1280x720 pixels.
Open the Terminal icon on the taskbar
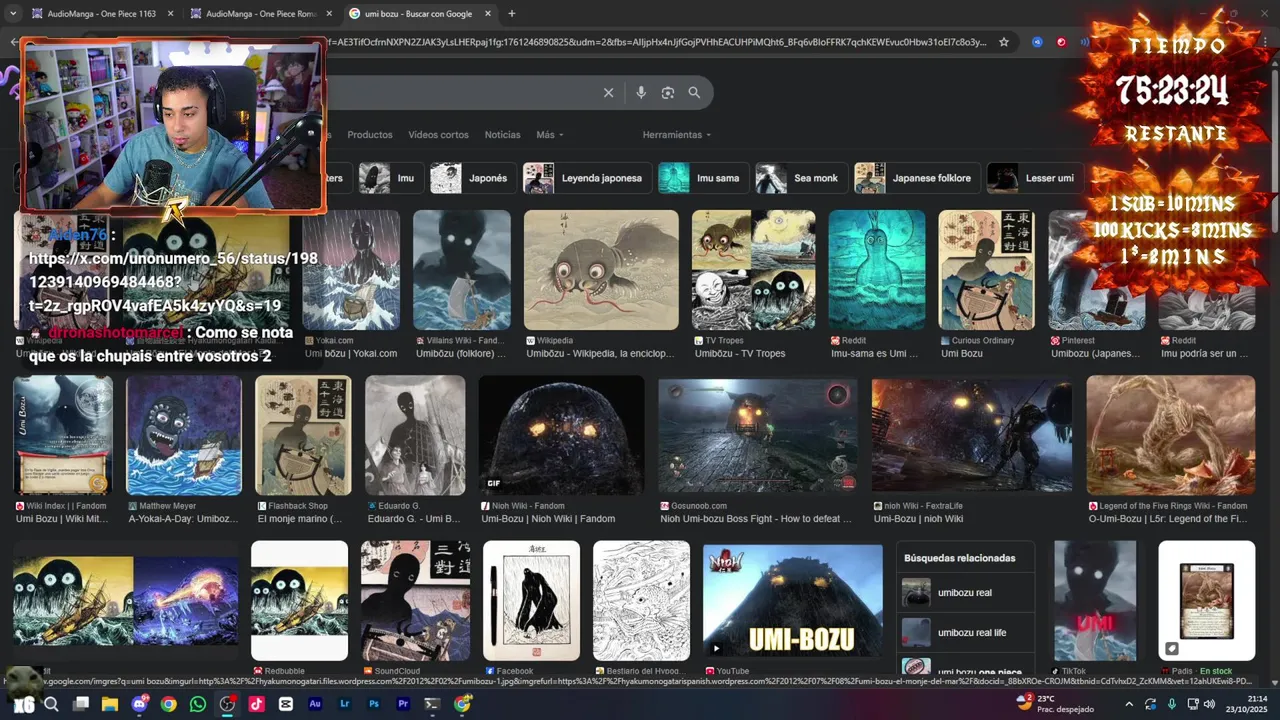tap(433, 704)
